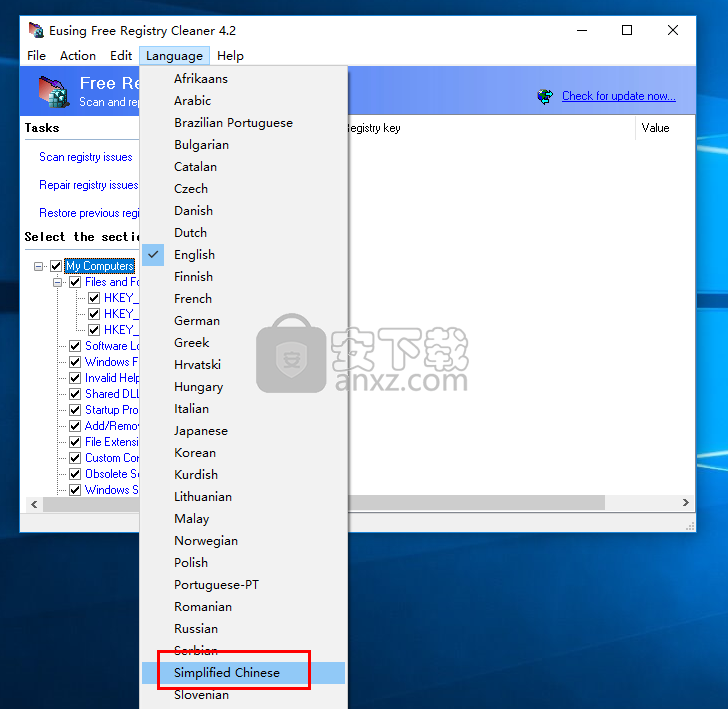Click the right arrow of horizontal scrollbar
Image resolution: width=728 pixels, height=709 pixels.
coord(686,503)
